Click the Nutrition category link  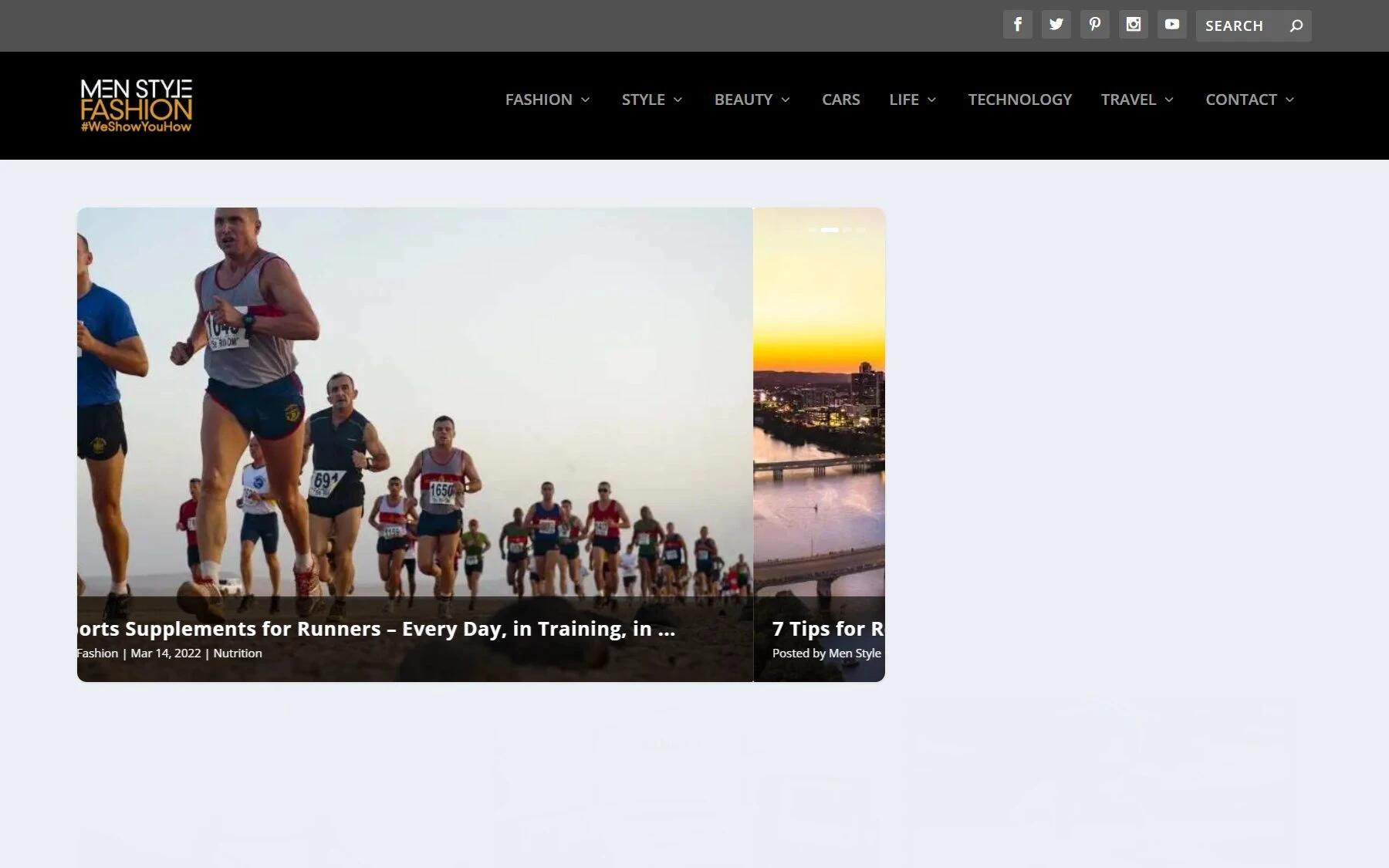coord(237,654)
